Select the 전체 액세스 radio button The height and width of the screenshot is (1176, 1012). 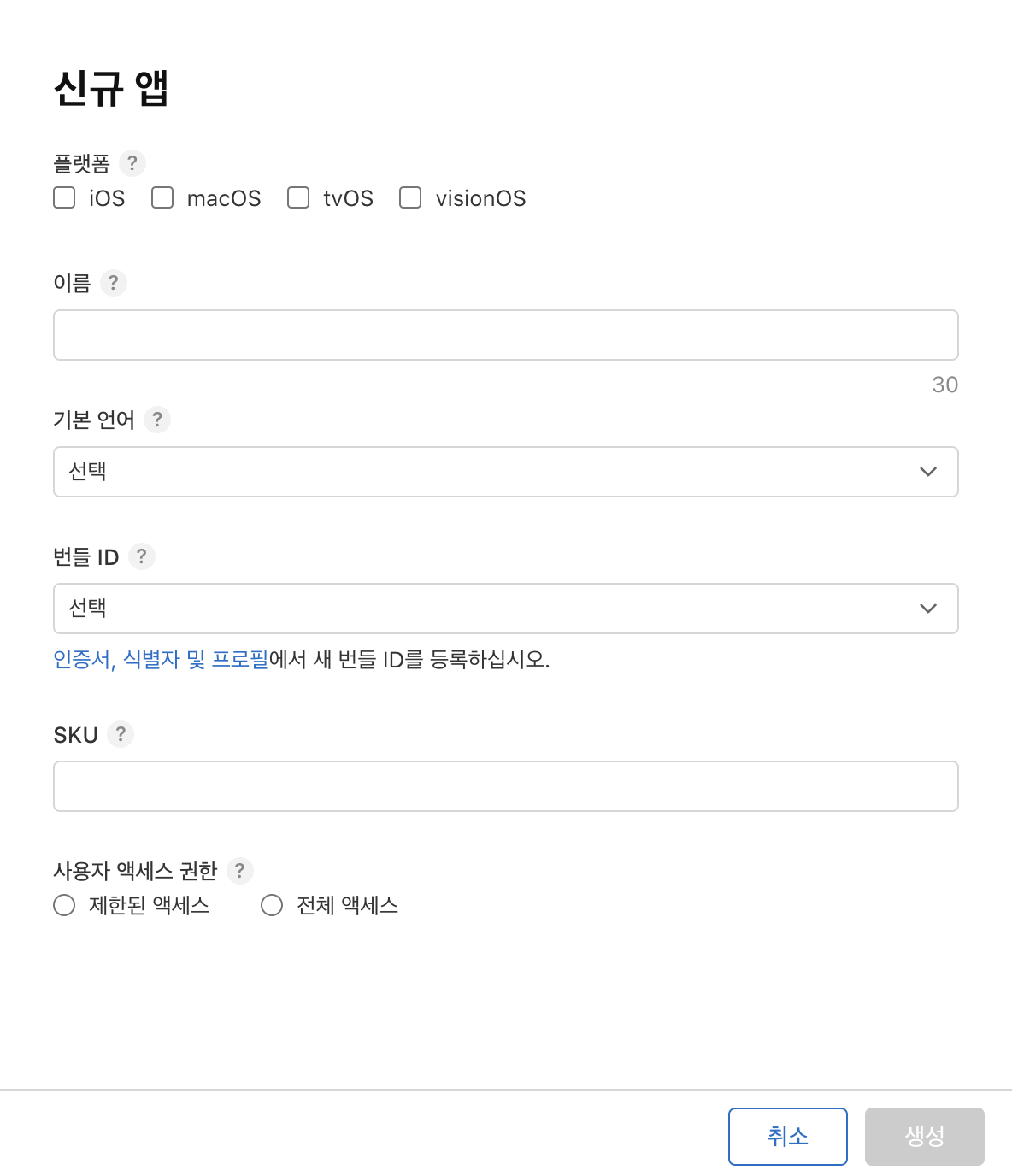click(272, 905)
